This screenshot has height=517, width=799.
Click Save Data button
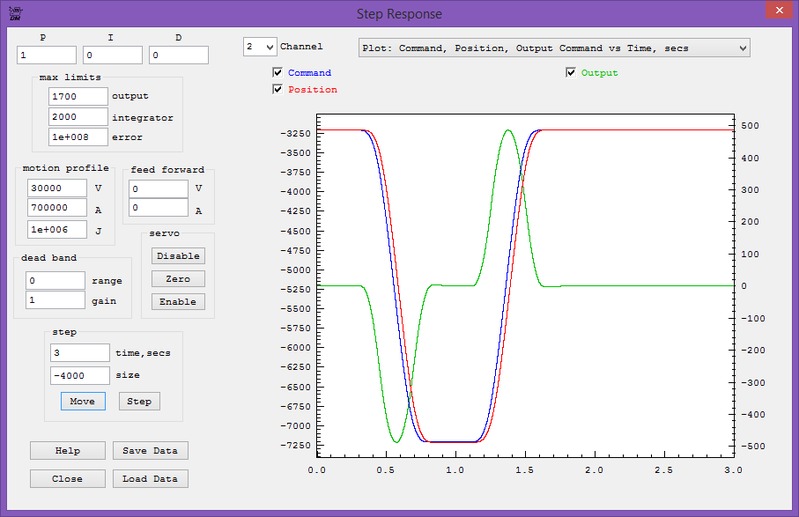150,451
